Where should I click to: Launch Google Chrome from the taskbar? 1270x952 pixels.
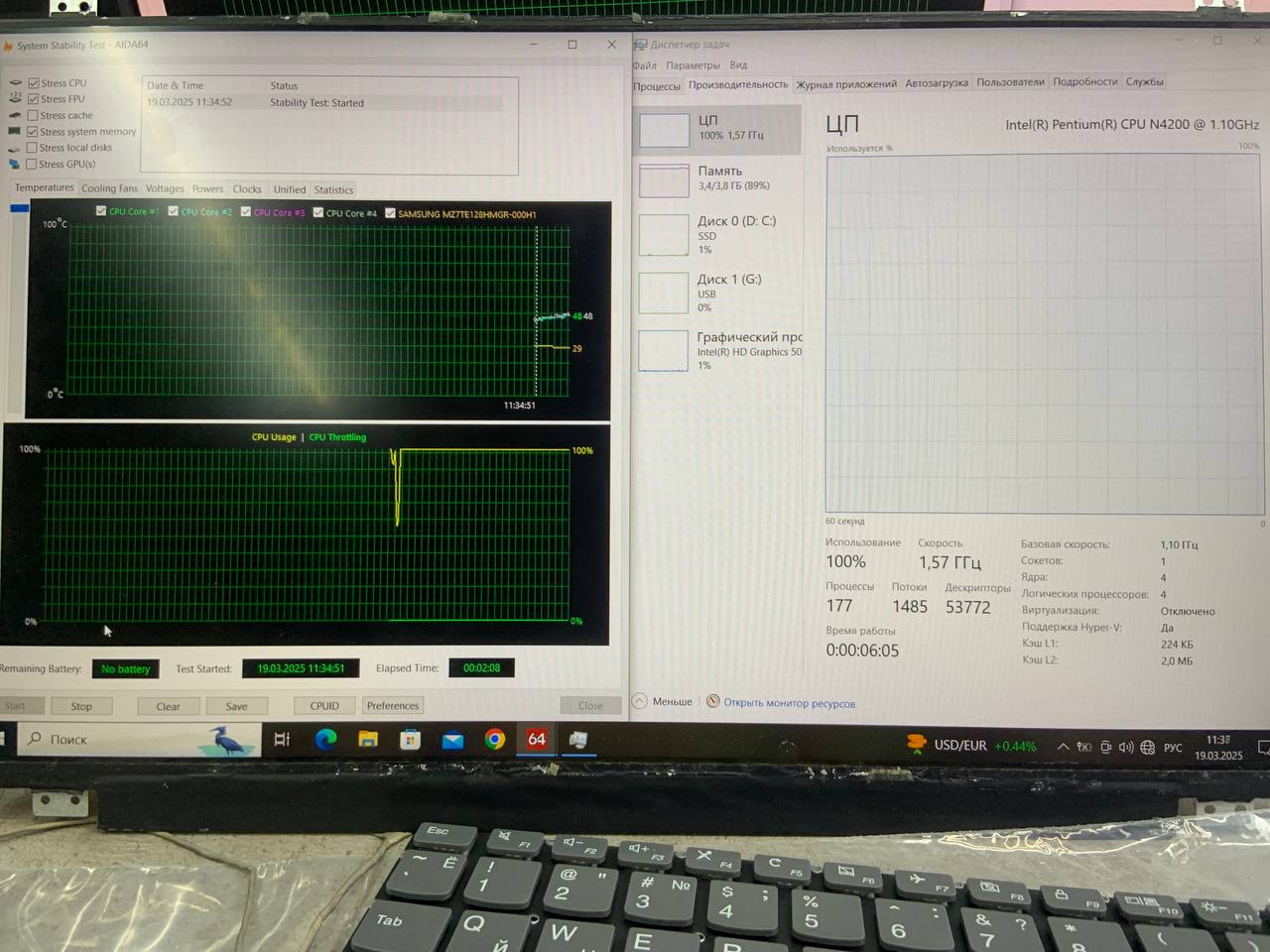[x=494, y=739]
